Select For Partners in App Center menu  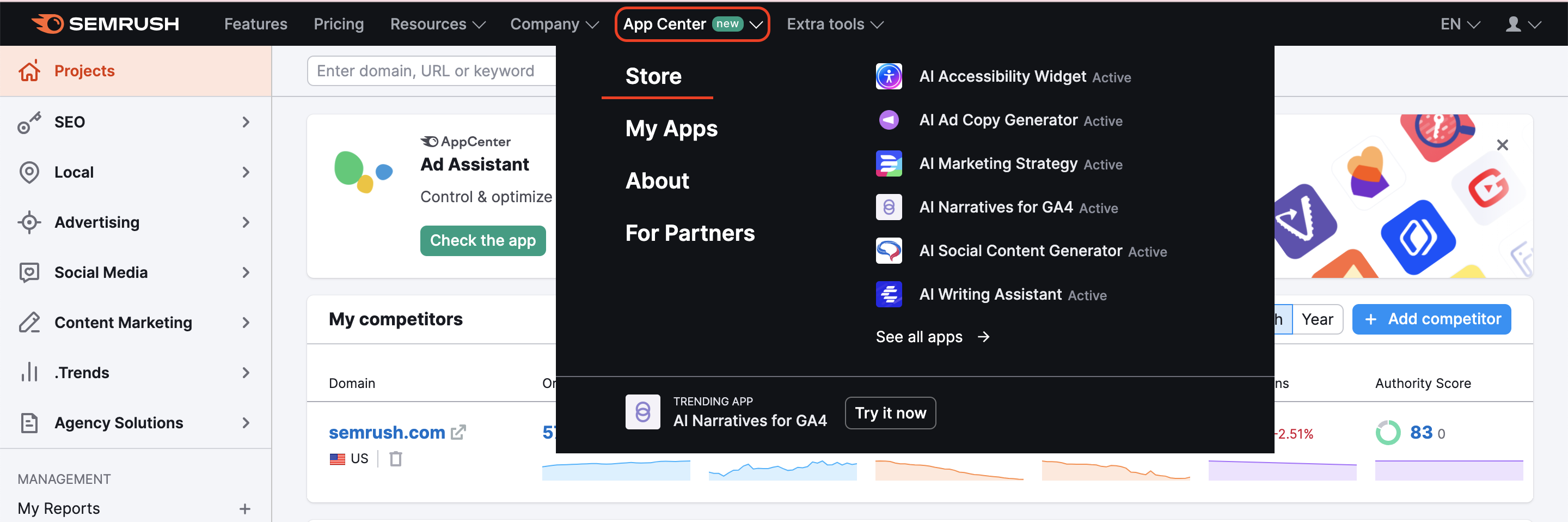[690, 233]
